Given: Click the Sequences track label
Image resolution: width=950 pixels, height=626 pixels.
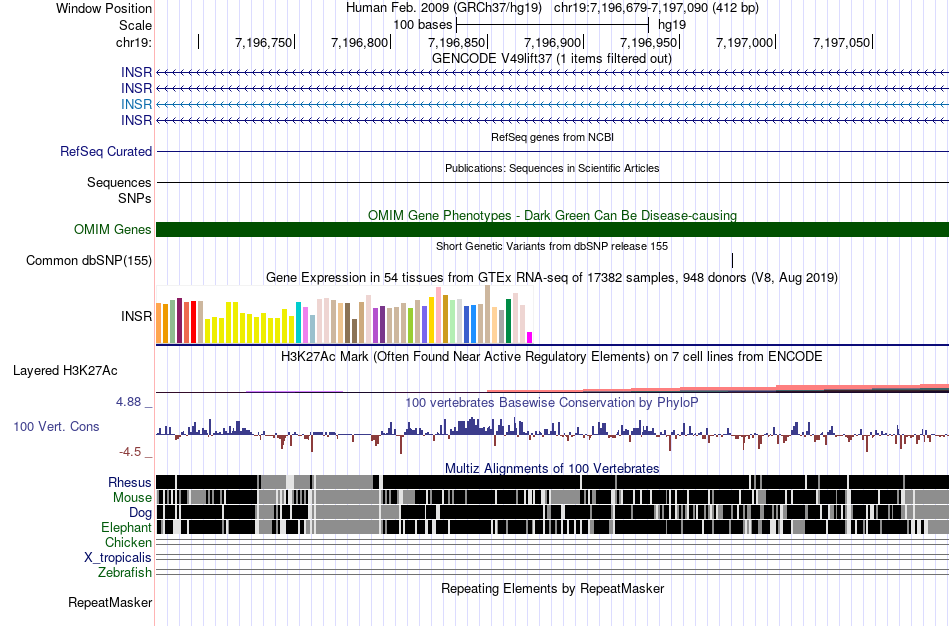Looking at the screenshot, I should click(x=119, y=182).
